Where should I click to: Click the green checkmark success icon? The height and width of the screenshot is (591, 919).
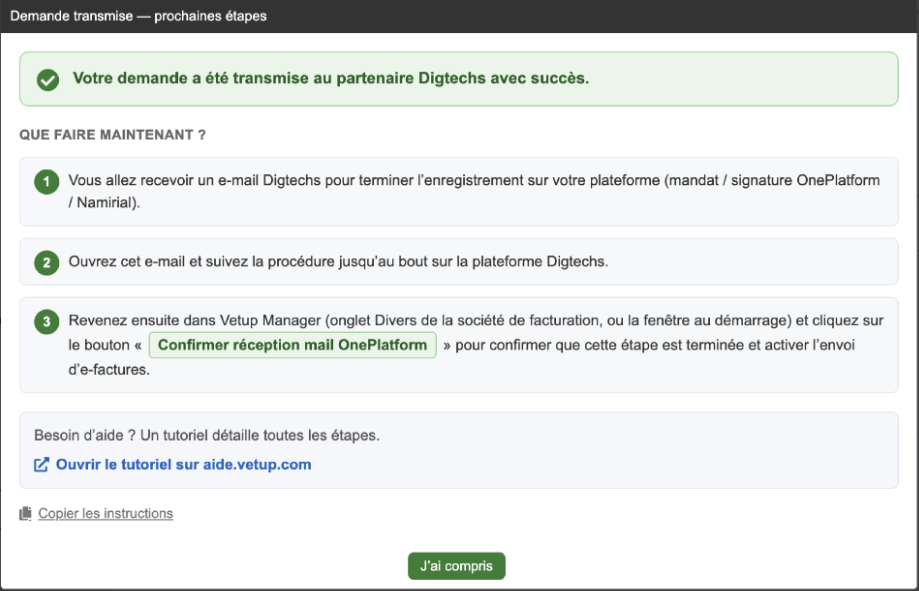click(48, 80)
